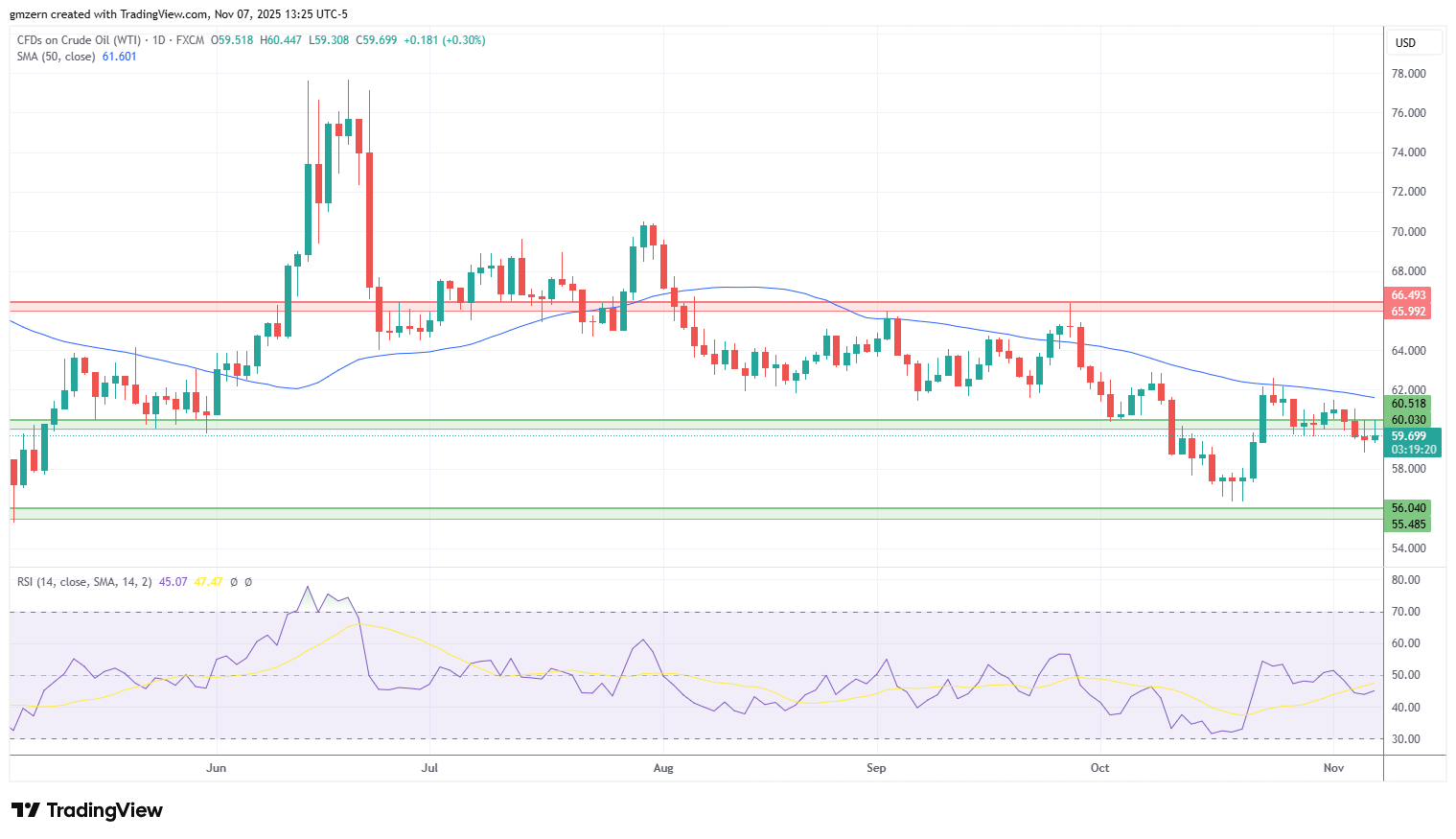Click the Jun label on the time axis
The height and width of the screenshot is (839, 1456).
[217, 768]
